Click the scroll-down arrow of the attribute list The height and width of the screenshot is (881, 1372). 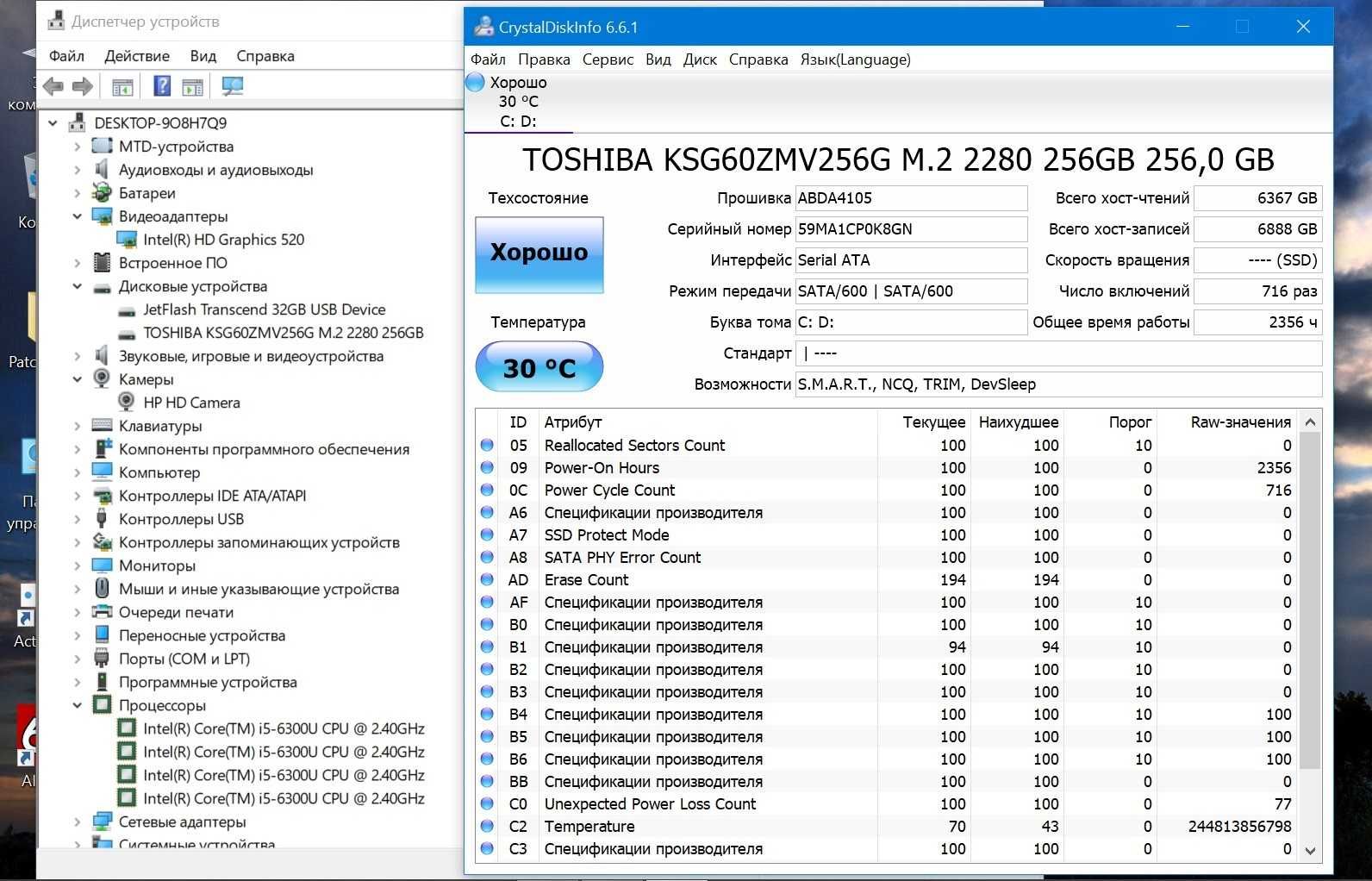pyautogui.click(x=1310, y=850)
